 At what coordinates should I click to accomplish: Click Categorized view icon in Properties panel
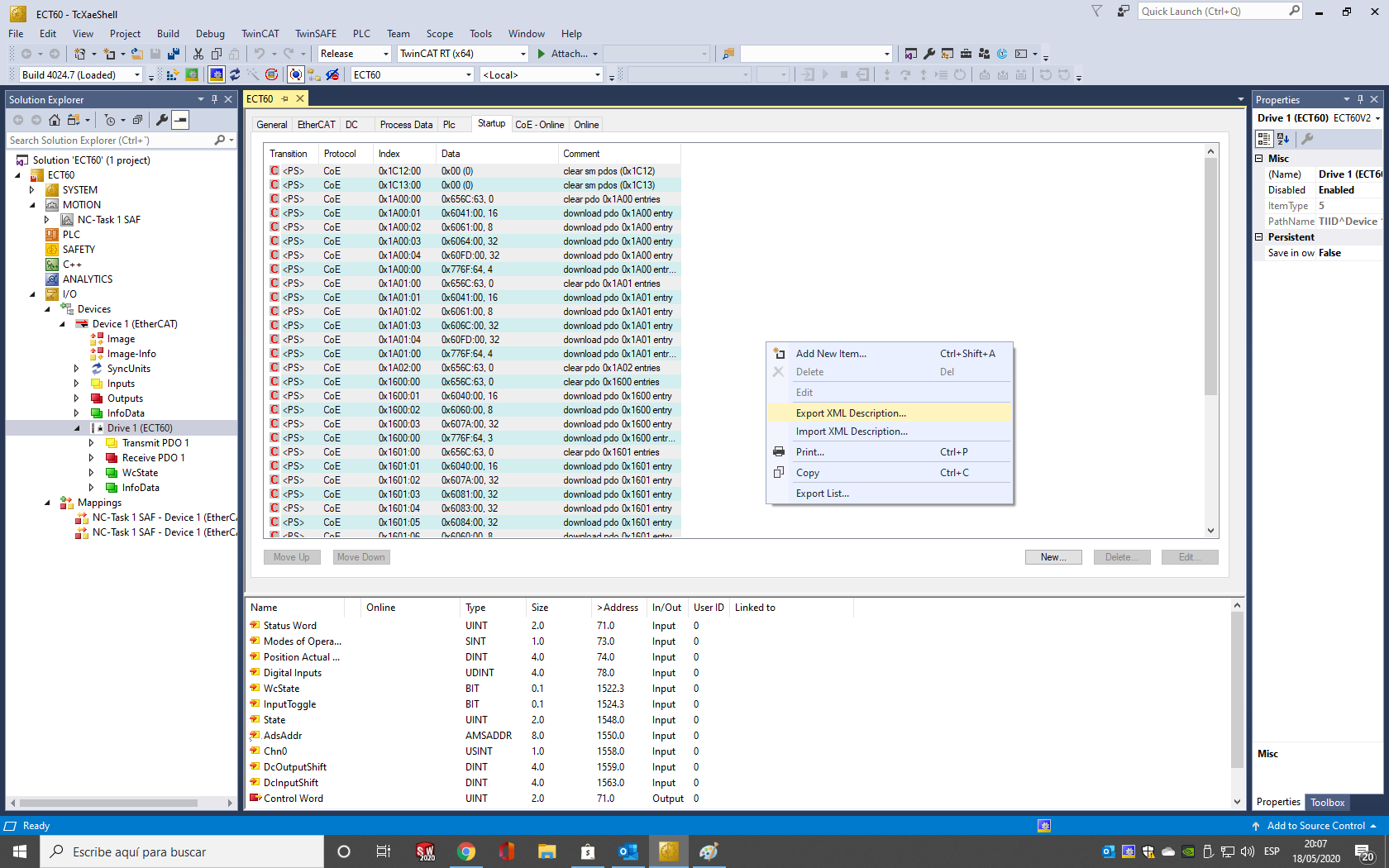point(1264,139)
